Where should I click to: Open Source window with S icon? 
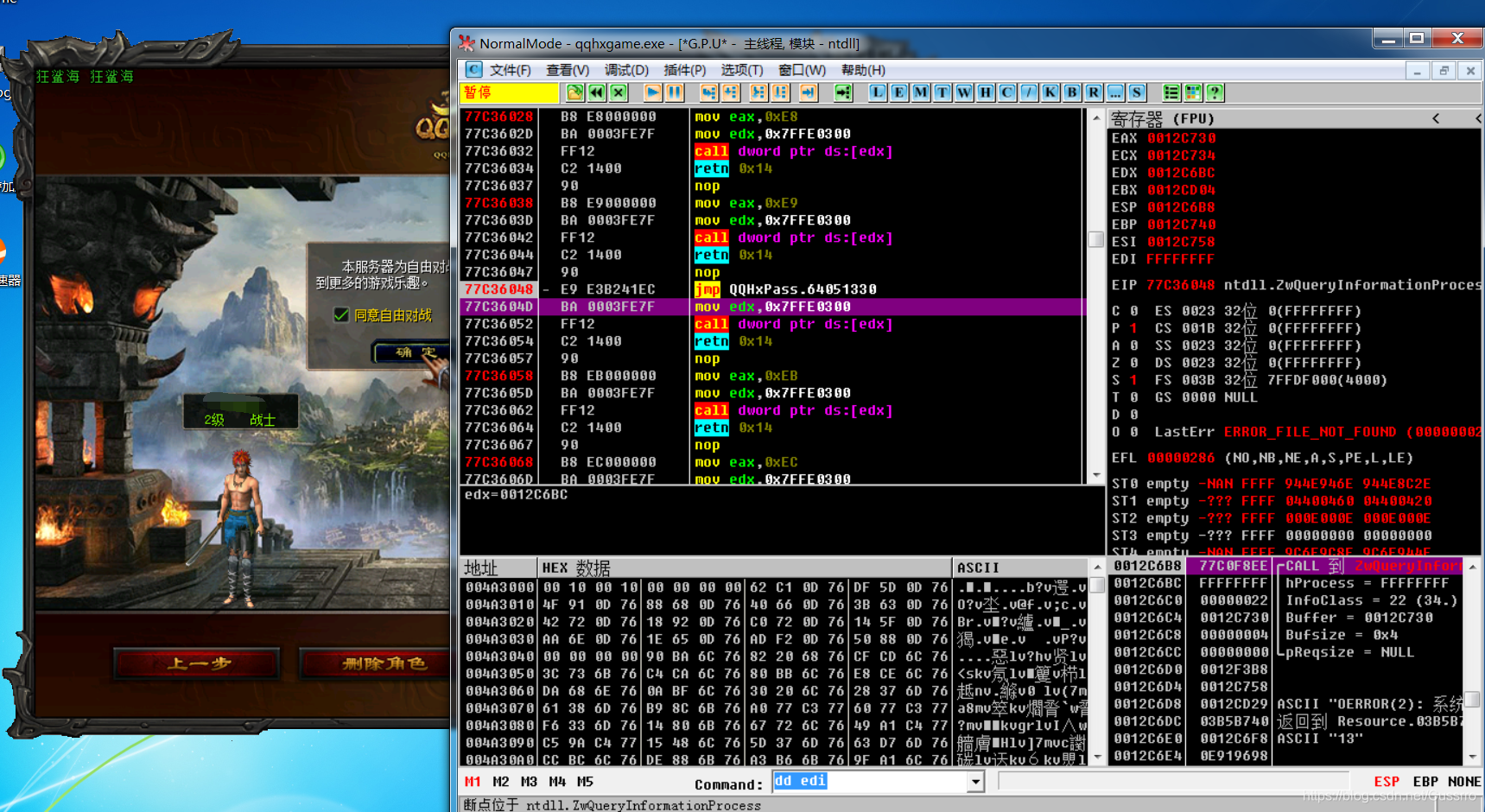(1137, 92)
